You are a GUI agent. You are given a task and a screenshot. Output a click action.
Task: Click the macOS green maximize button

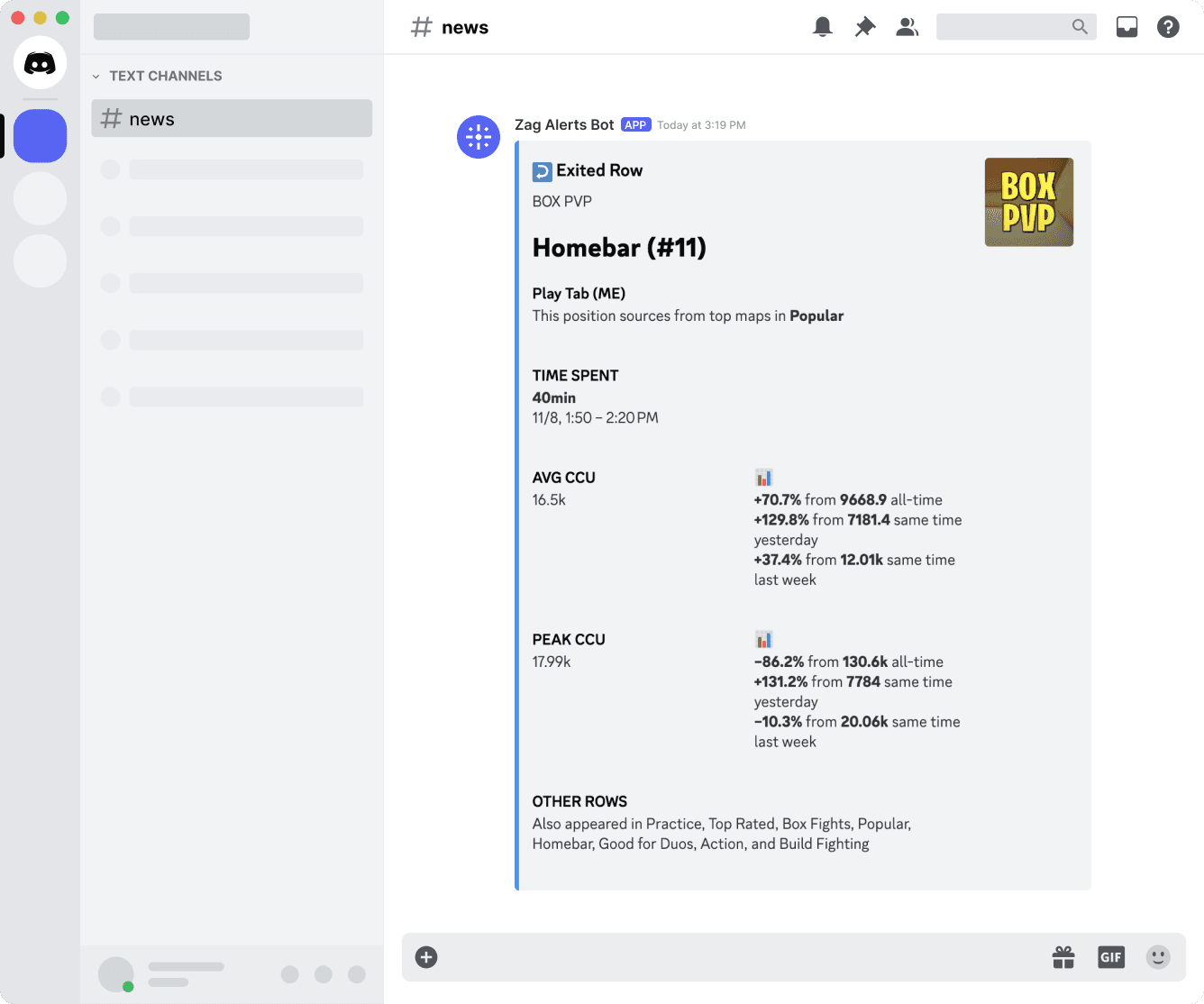[x=62, y=18]
